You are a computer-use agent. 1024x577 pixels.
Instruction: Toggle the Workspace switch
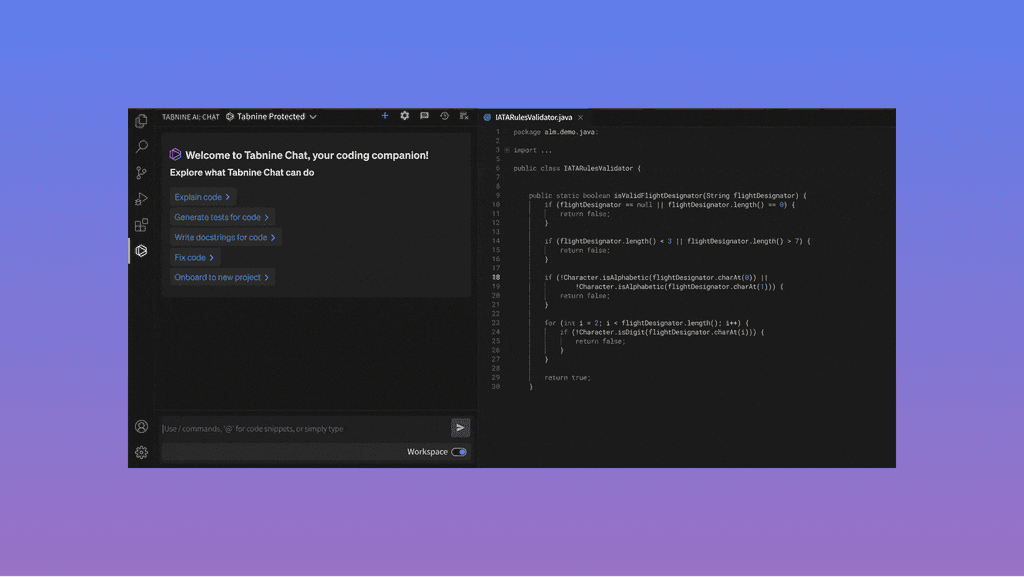(460, 452)
